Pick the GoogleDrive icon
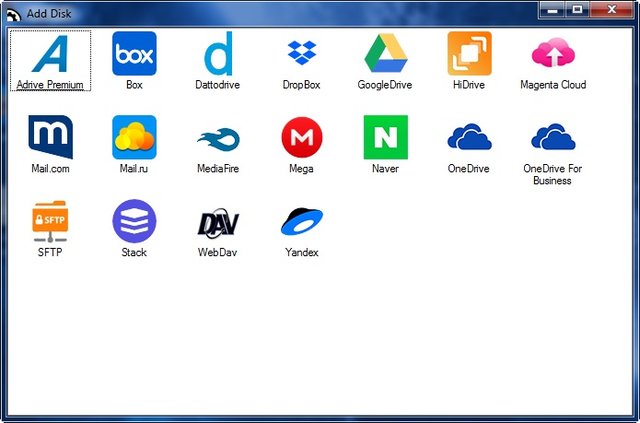 385,54
